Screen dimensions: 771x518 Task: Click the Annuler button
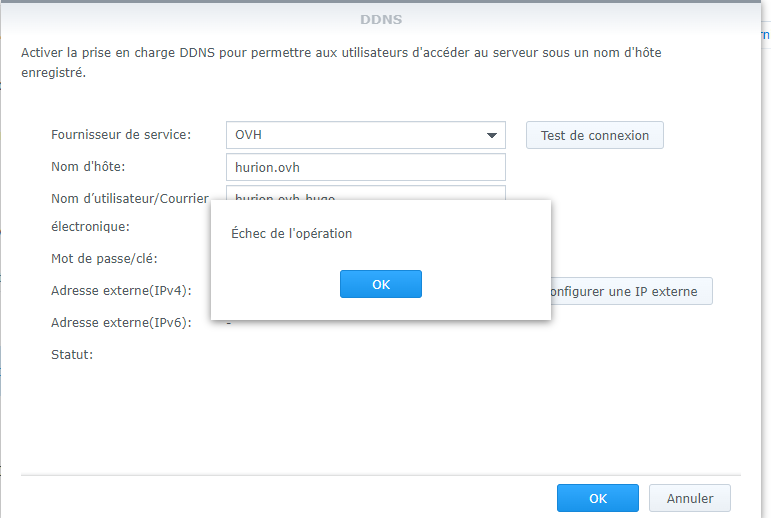[689, 498]
